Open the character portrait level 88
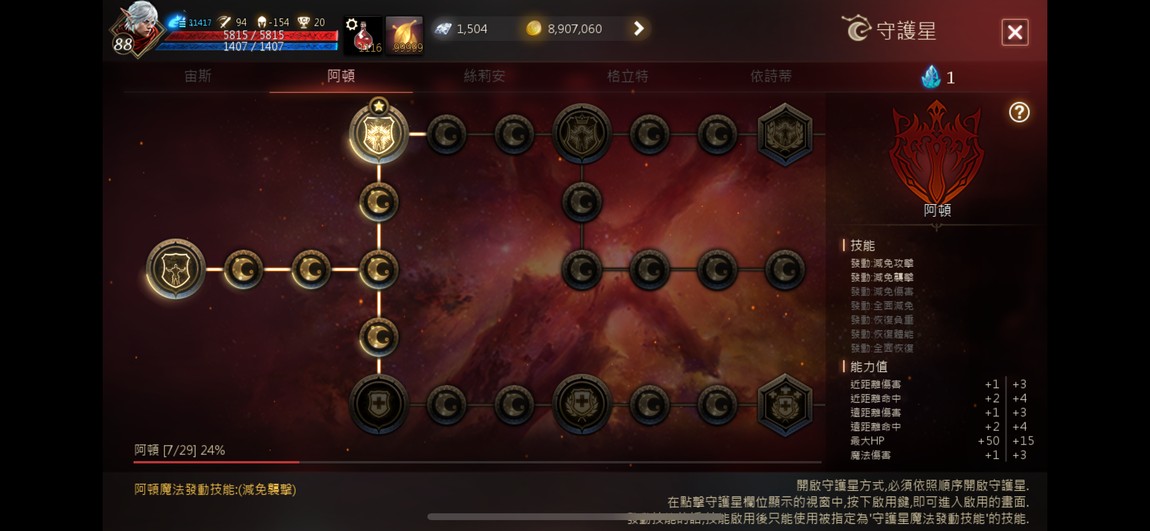 [136, 31]
